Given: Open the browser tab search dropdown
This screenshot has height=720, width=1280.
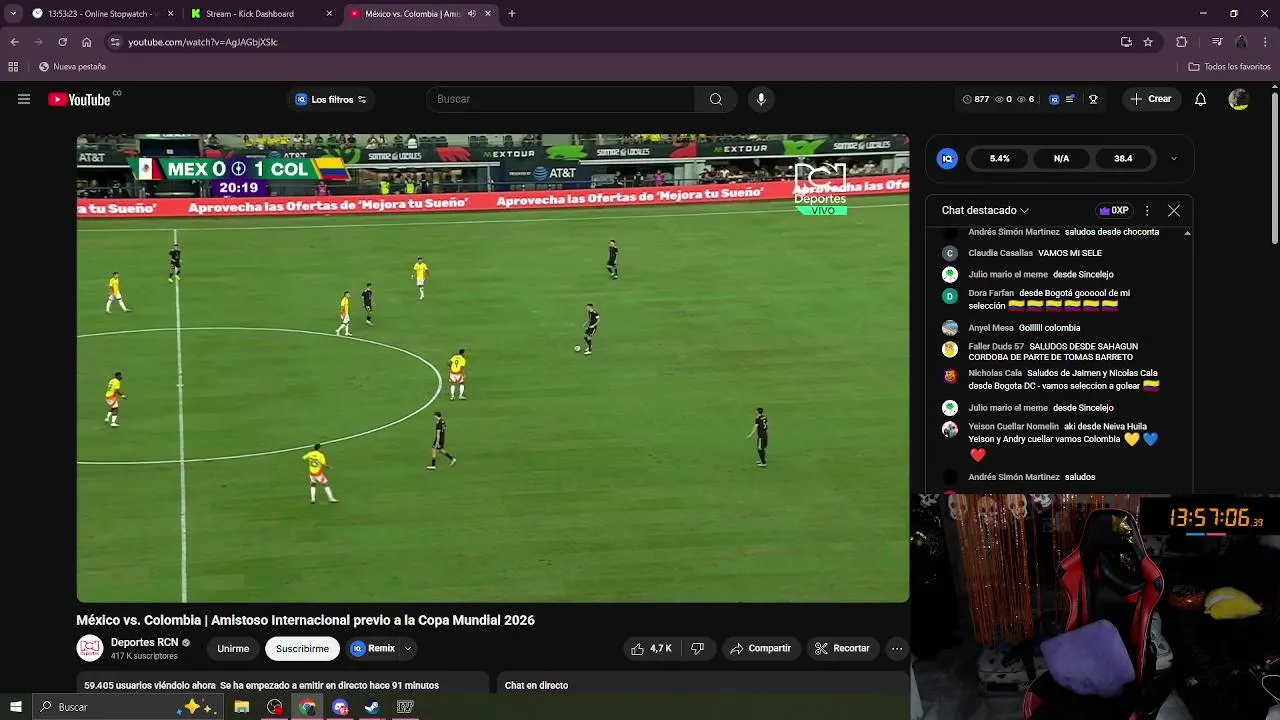Looking at the screenshot, I should pos(13,14).
